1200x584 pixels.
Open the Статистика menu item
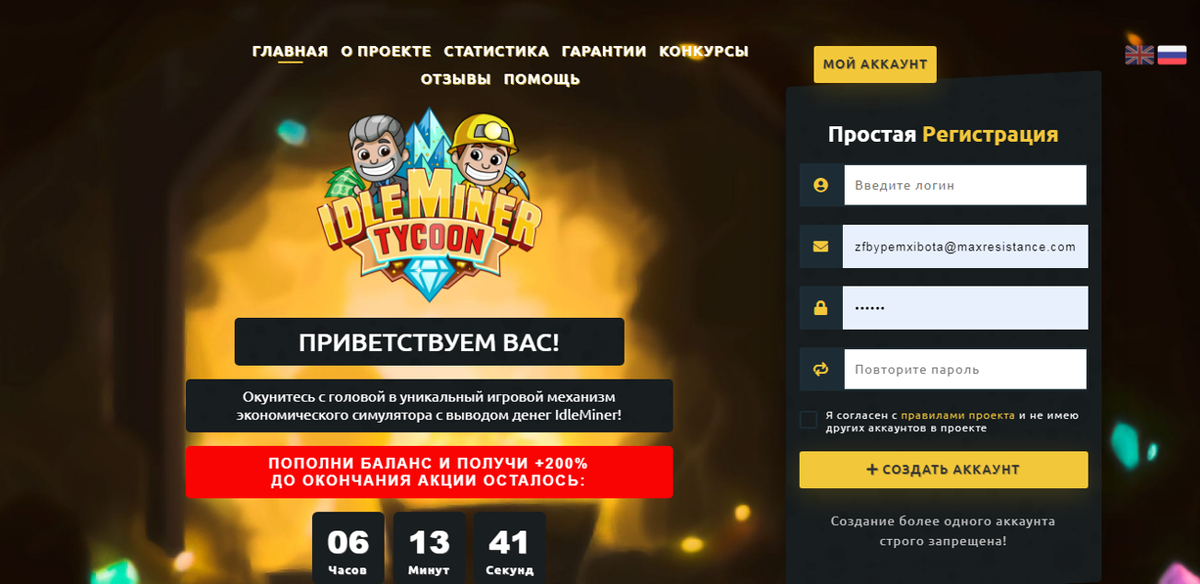coord(496,51)
